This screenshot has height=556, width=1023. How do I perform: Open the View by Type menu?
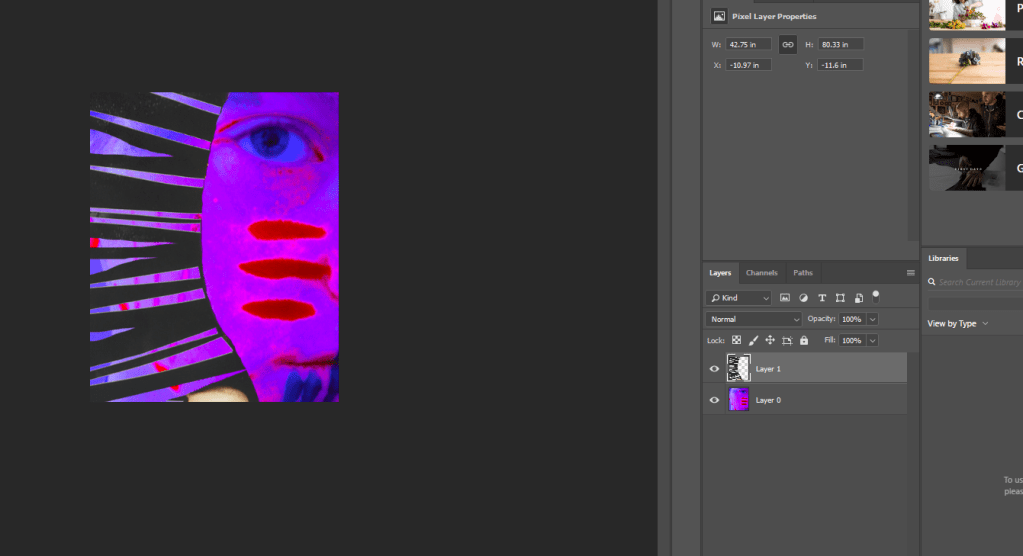(x=957, y=324)
